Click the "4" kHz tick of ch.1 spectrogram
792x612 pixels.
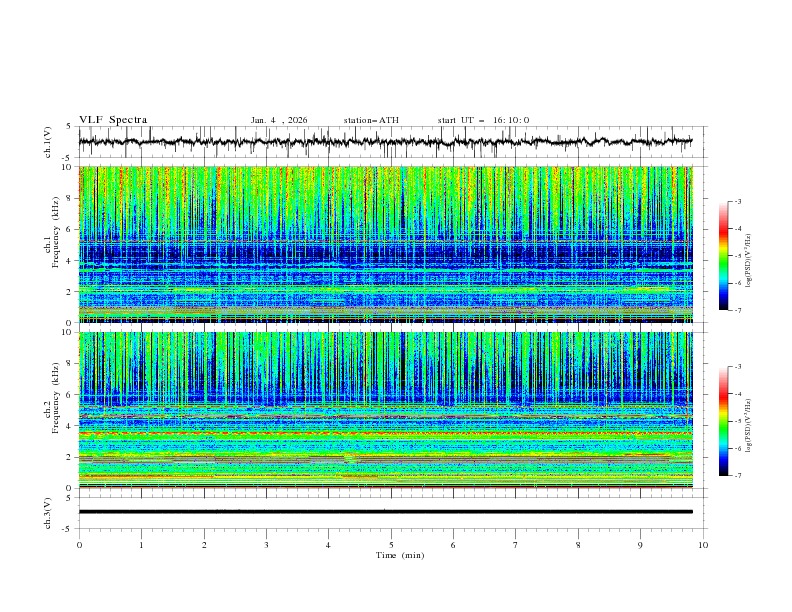click(70, 261)
